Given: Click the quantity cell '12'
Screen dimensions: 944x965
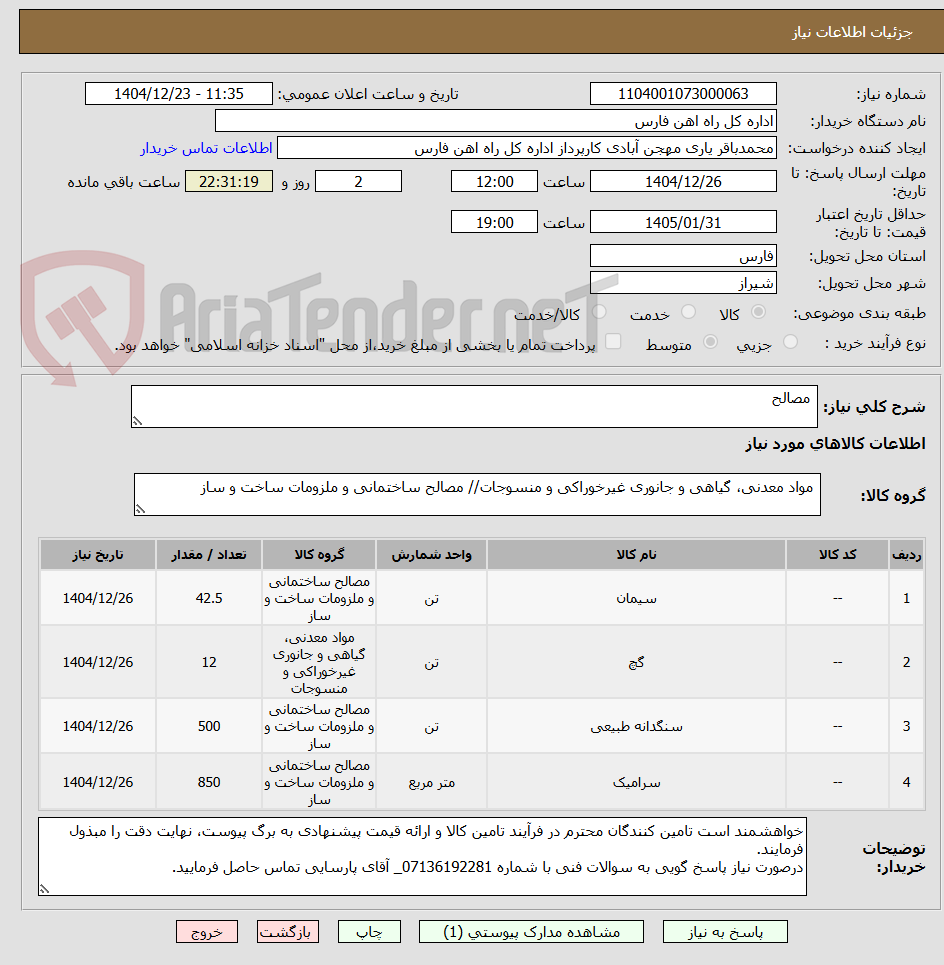Looking at the screenshot, I should click(x=209, y=662).
